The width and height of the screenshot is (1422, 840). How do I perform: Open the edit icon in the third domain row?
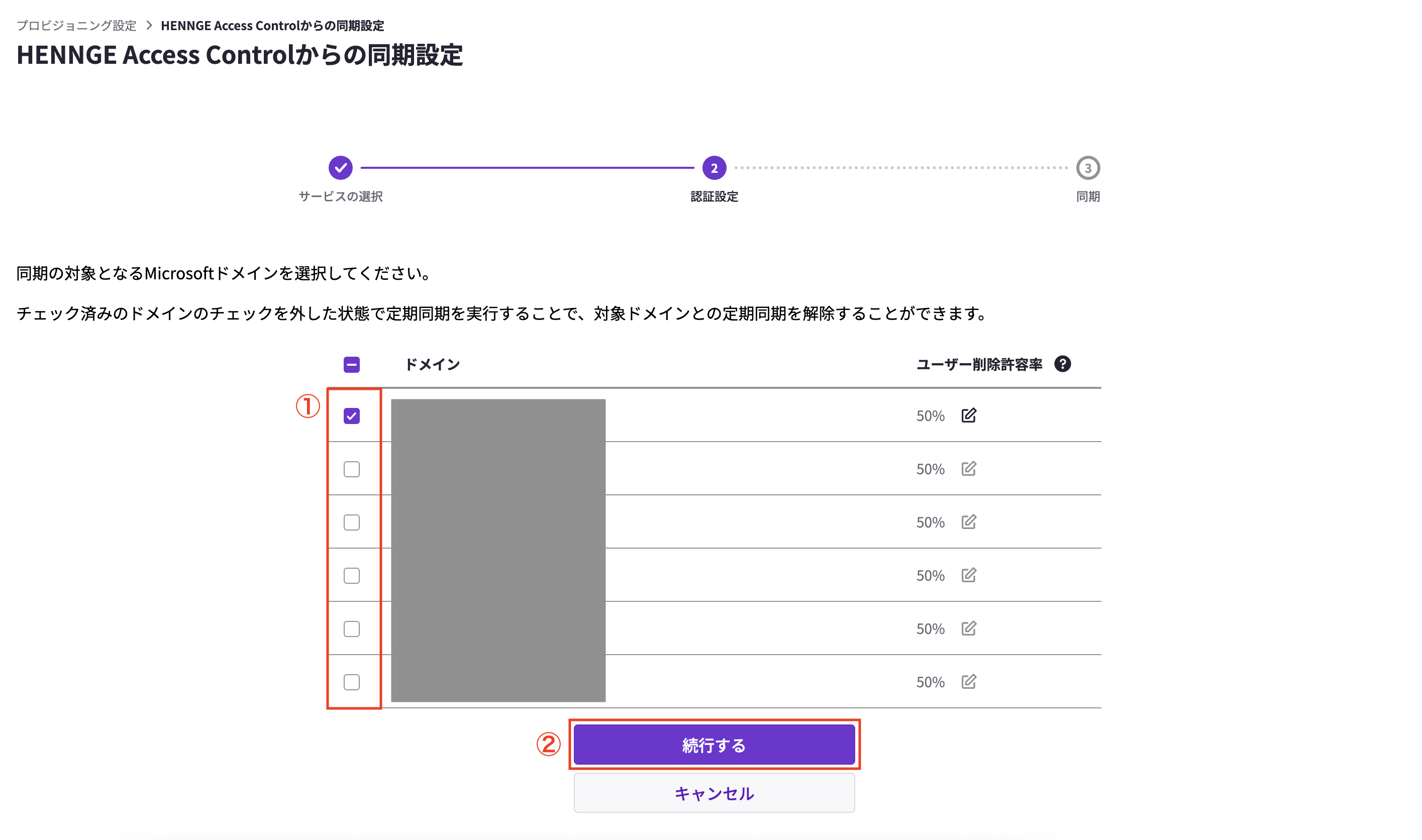point(969,521)
